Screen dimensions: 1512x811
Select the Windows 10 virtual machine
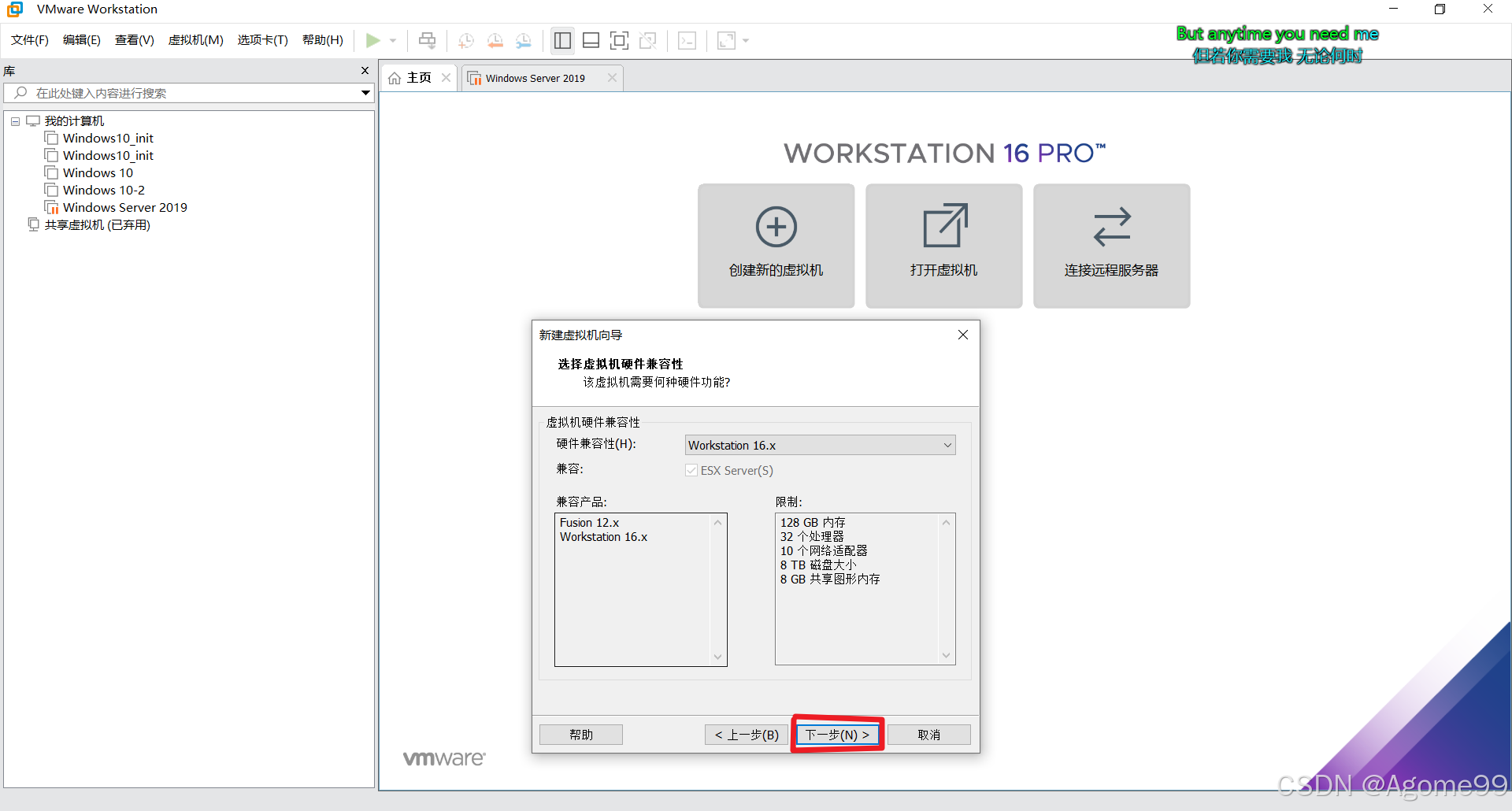coord(98,172)
